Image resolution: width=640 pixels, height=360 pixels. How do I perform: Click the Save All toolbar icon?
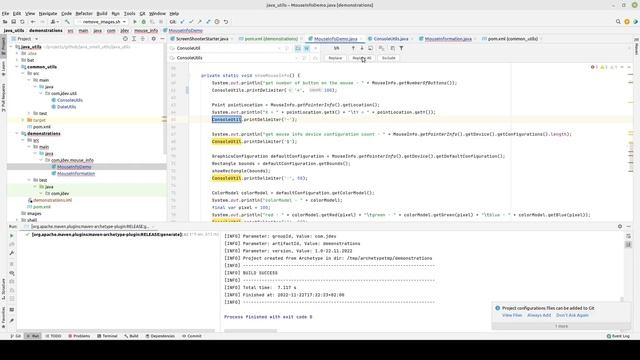coord(13,22)
